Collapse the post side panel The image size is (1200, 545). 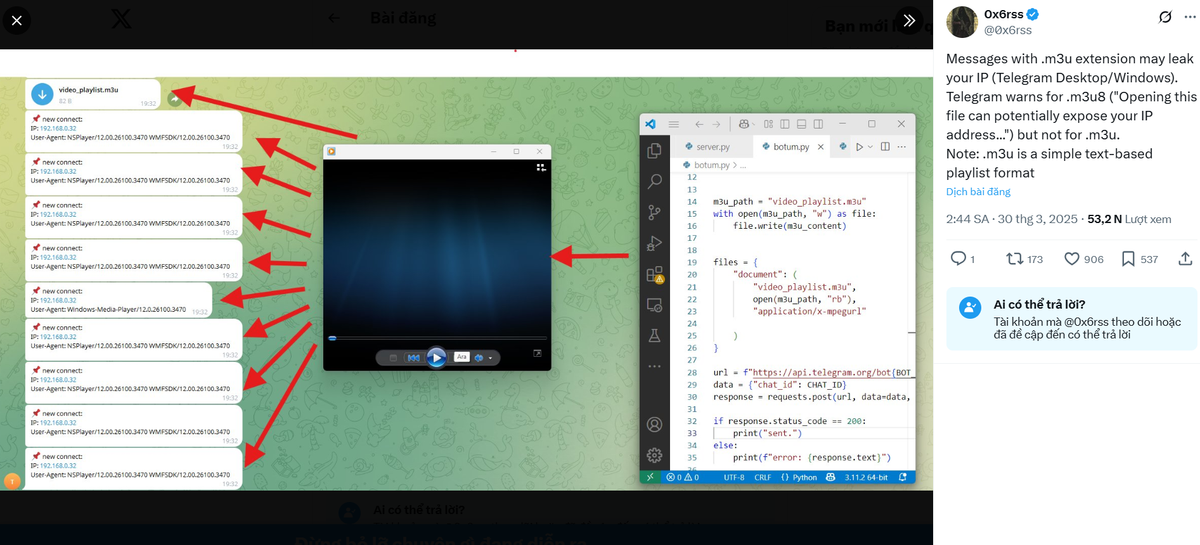[907, 20]
